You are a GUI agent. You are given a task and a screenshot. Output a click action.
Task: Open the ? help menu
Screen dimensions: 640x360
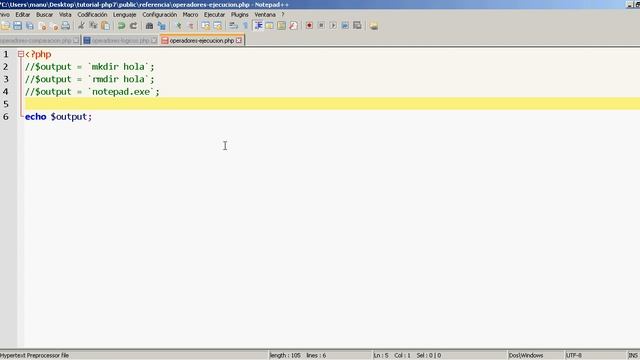[282, 15]
